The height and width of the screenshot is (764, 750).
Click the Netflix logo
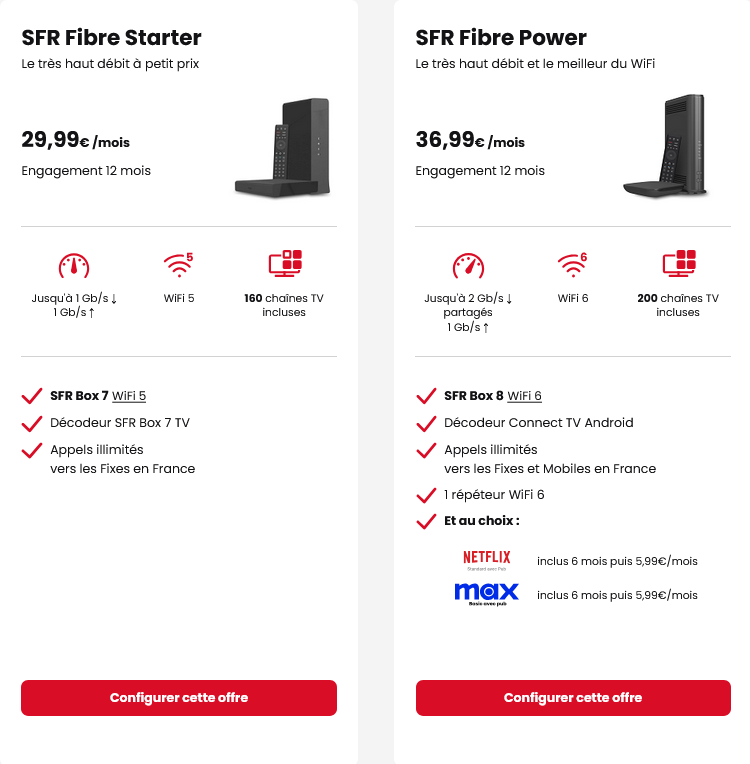487,560
